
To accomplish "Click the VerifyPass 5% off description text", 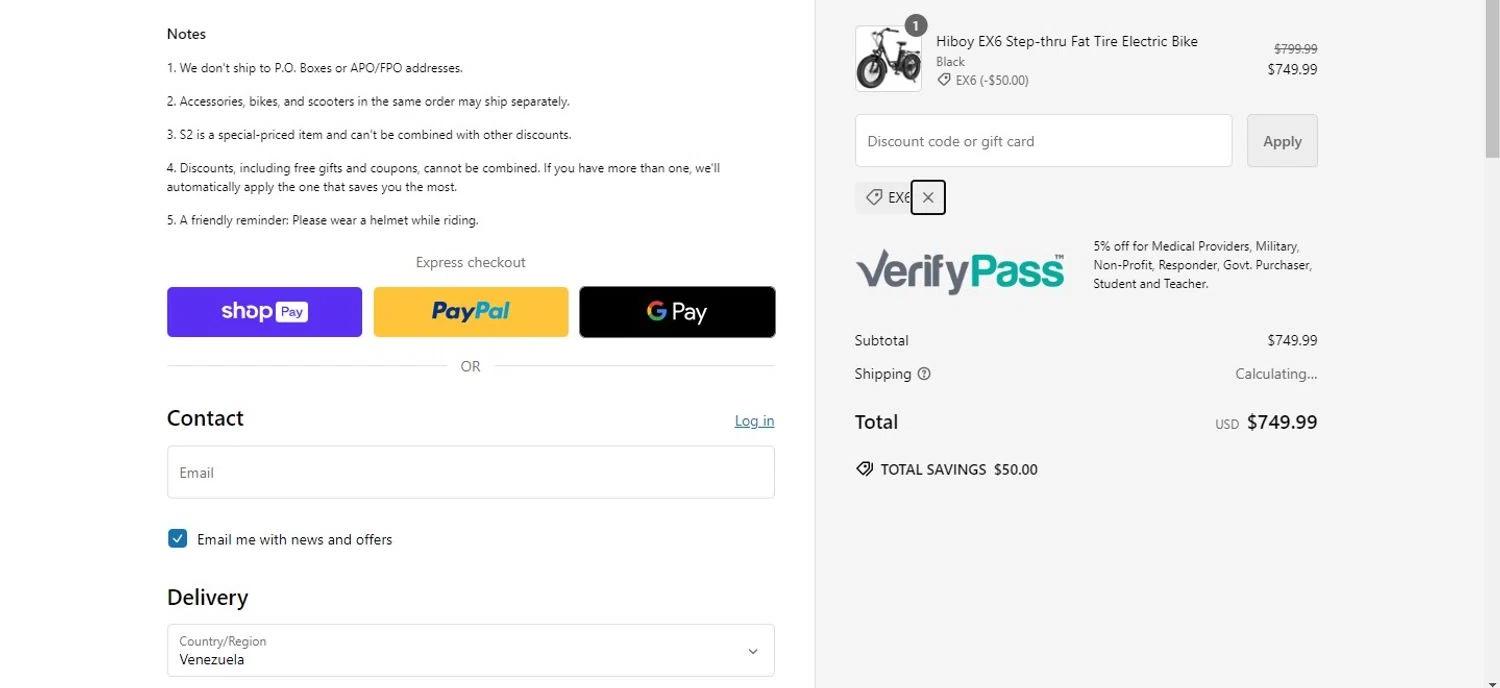I will pos(1202,265).
